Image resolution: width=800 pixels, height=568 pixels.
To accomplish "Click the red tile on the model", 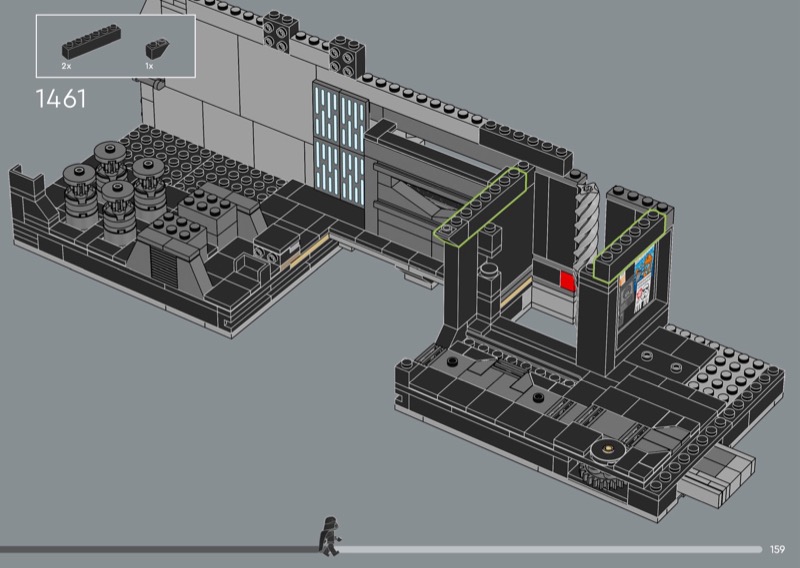I will point(568,281).
